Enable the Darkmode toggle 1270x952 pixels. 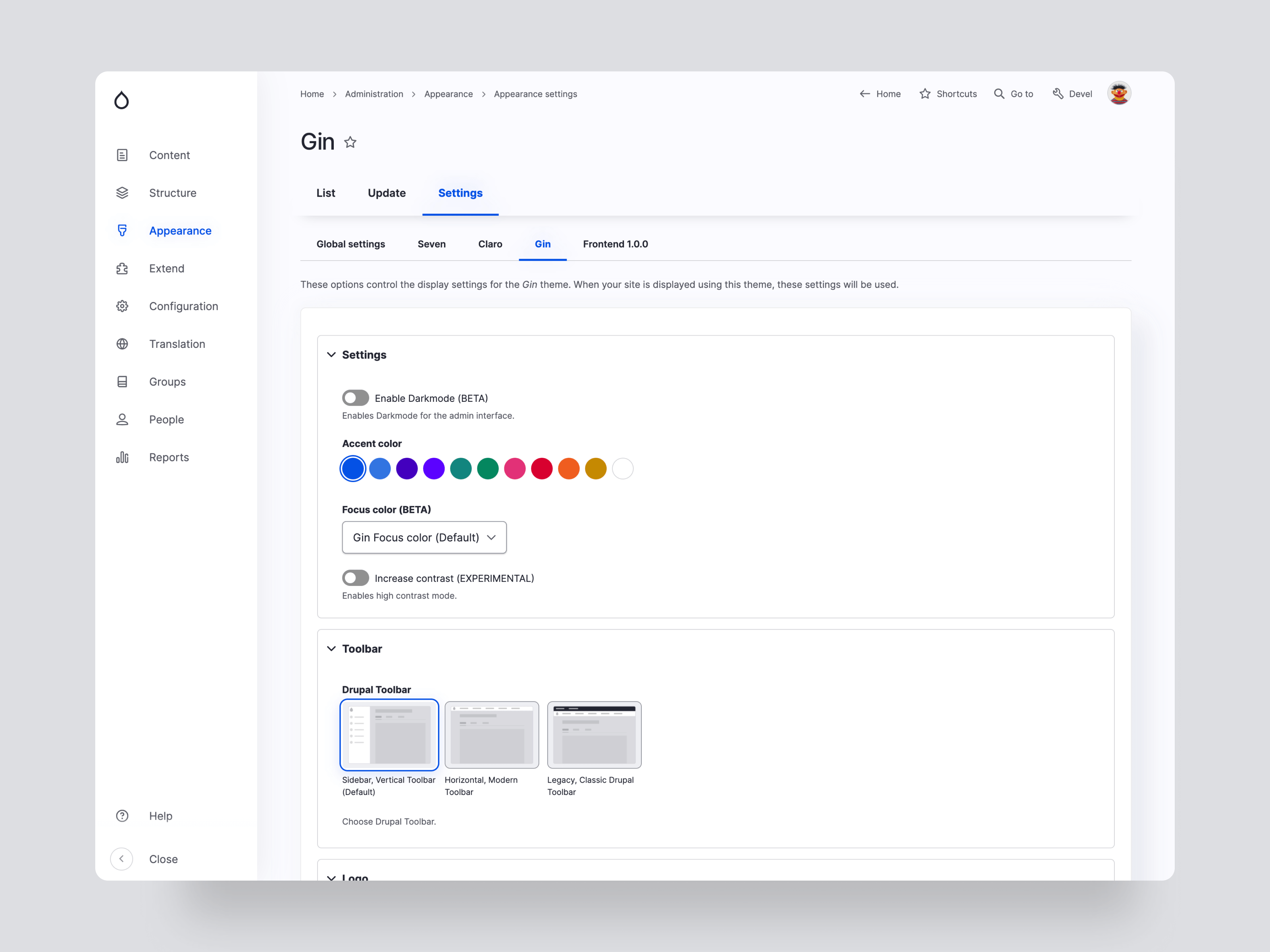(355, 398)
